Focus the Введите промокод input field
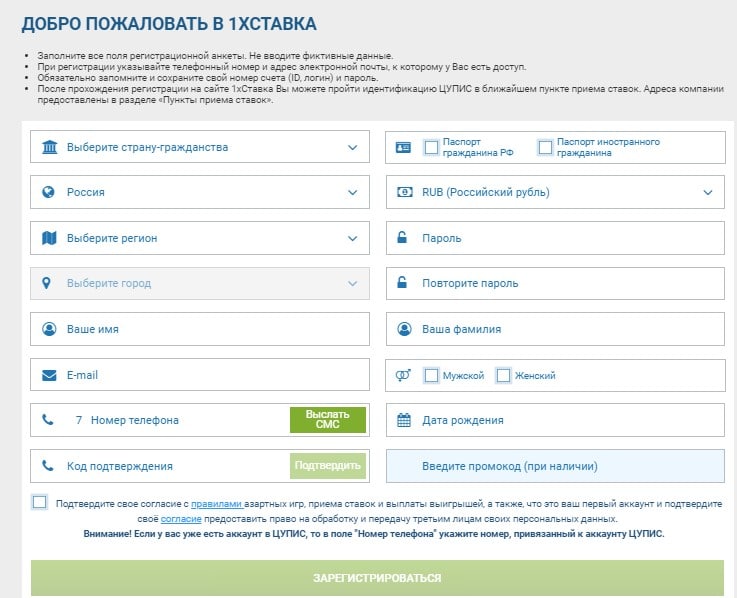This screenshot has width=737, height=598. (555, 466)
